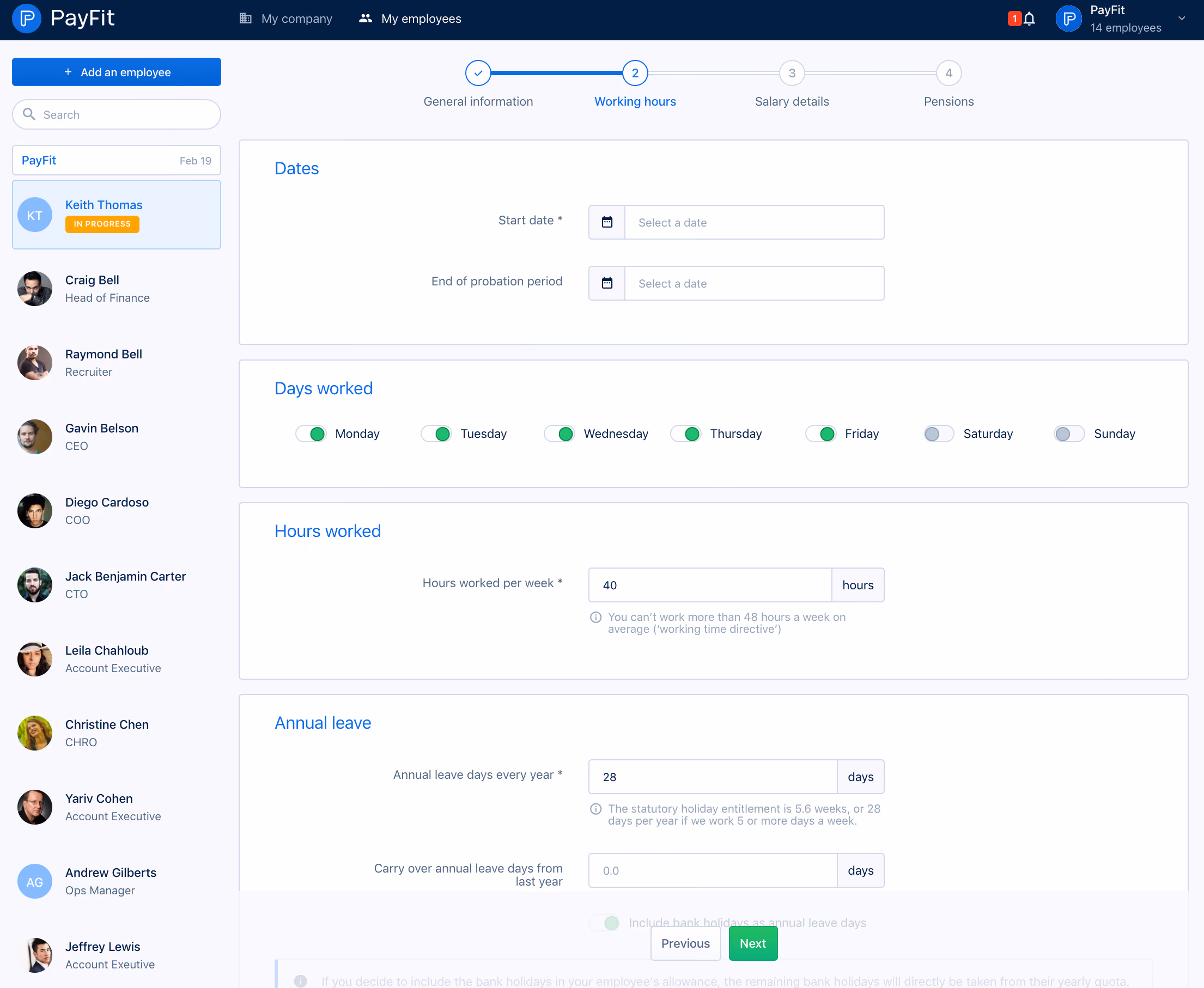This screenshot has width=1204, height=988.
Task: Toggle Friday working day
Action: (x=821, y=434)
